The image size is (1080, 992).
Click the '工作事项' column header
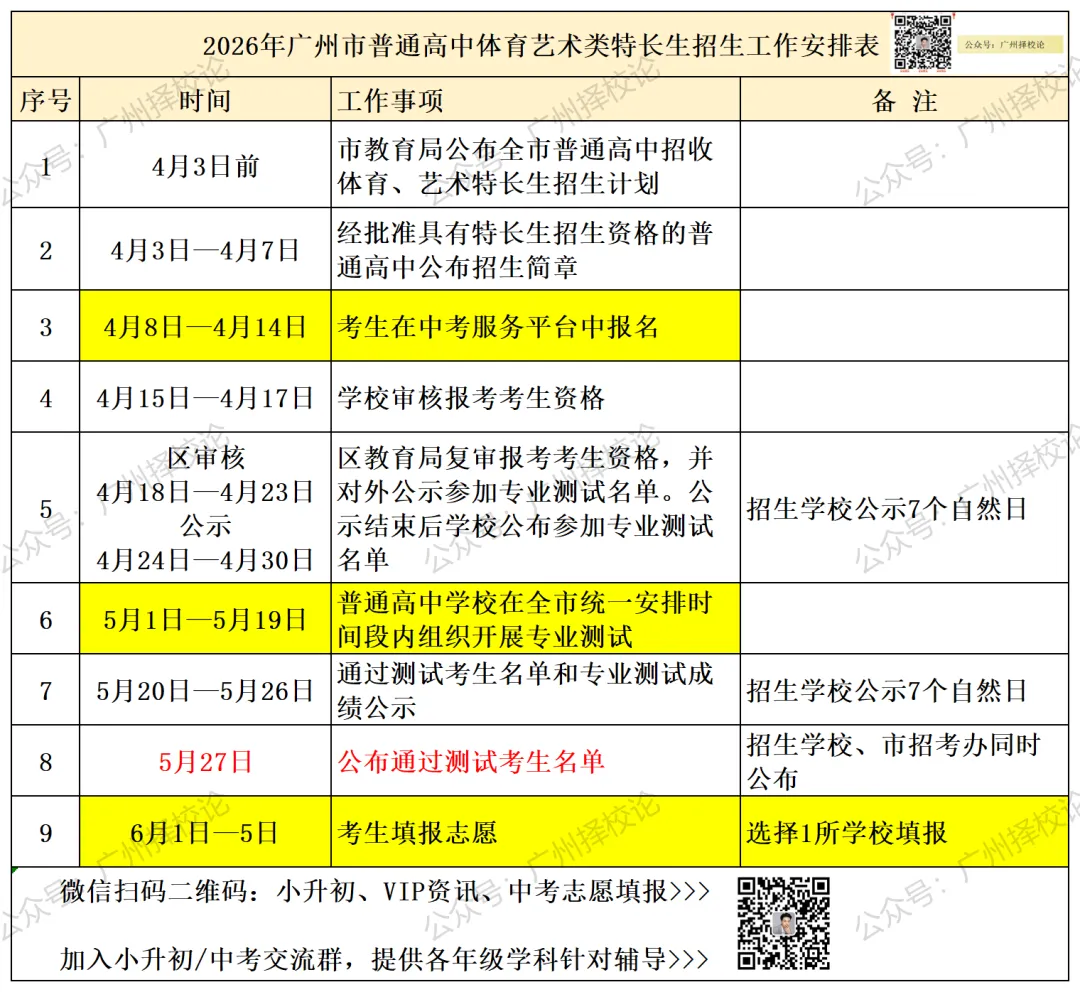[535, 101]
